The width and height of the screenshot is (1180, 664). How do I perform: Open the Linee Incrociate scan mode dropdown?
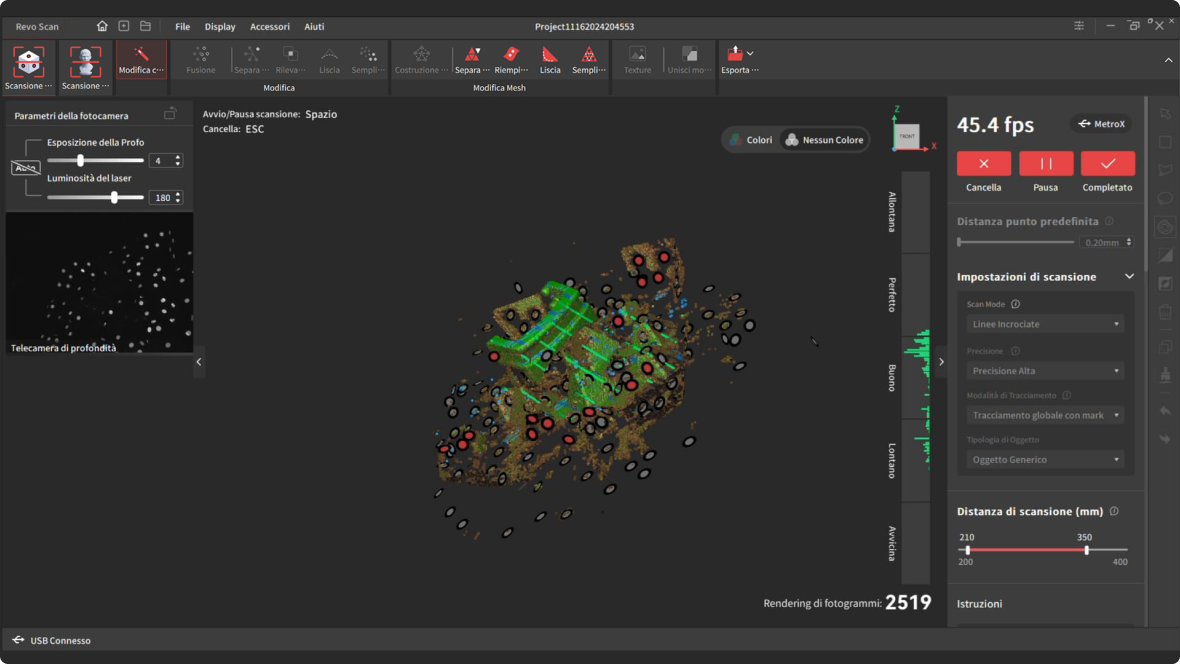pos(1045,324)
